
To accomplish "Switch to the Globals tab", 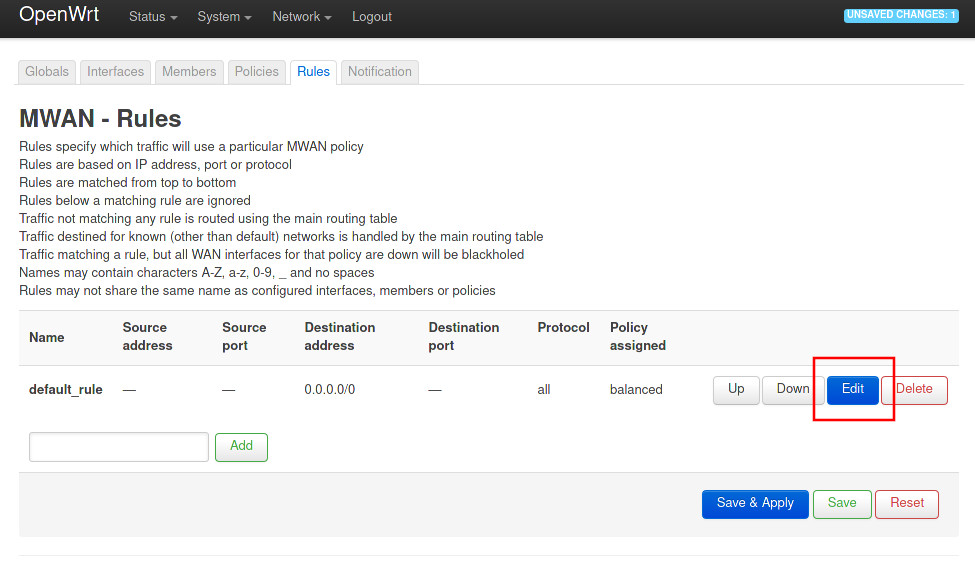I will pyautogui.click(x=47, y=72).
